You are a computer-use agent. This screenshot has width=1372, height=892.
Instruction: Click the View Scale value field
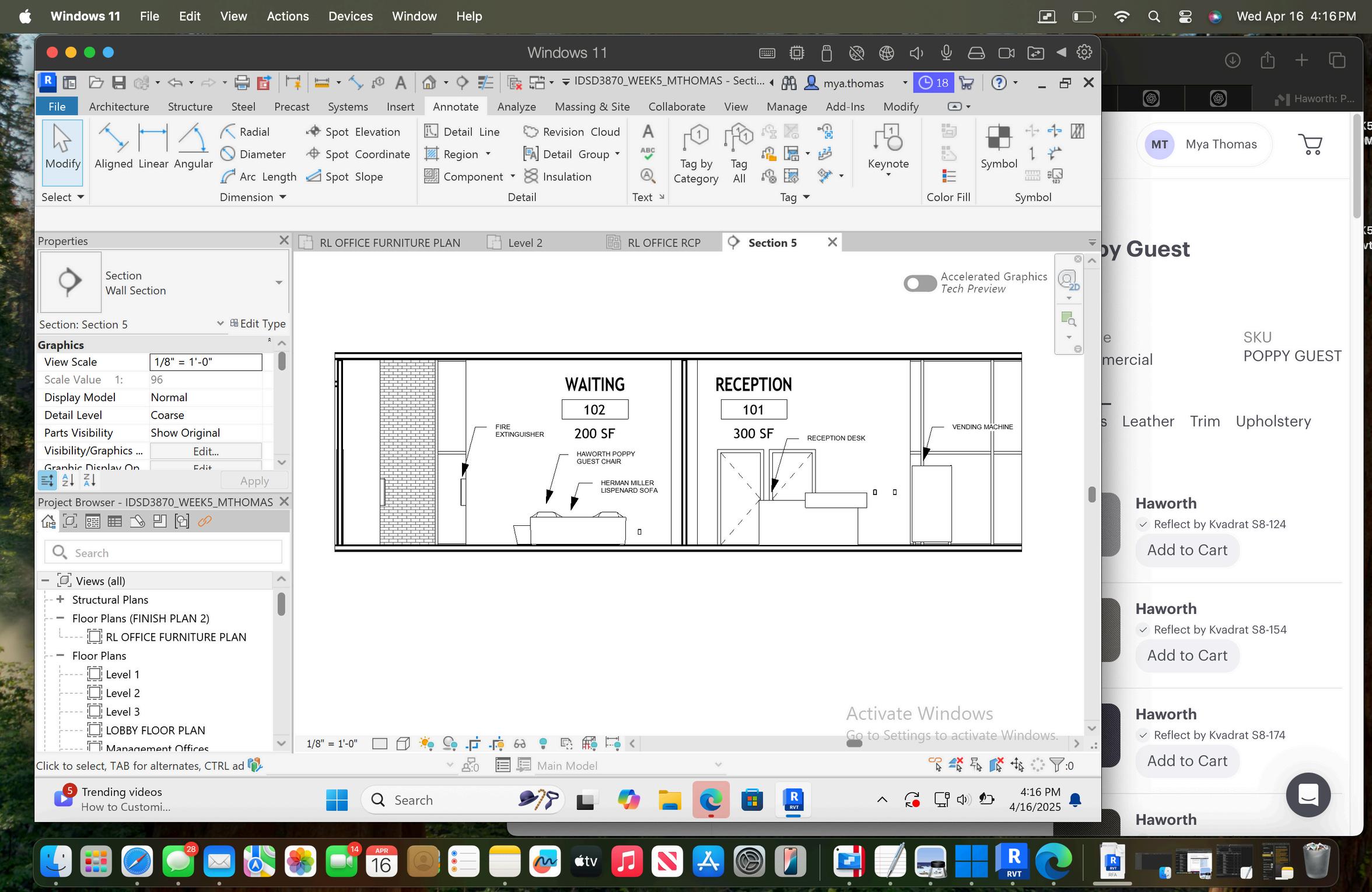pos(206,361)
